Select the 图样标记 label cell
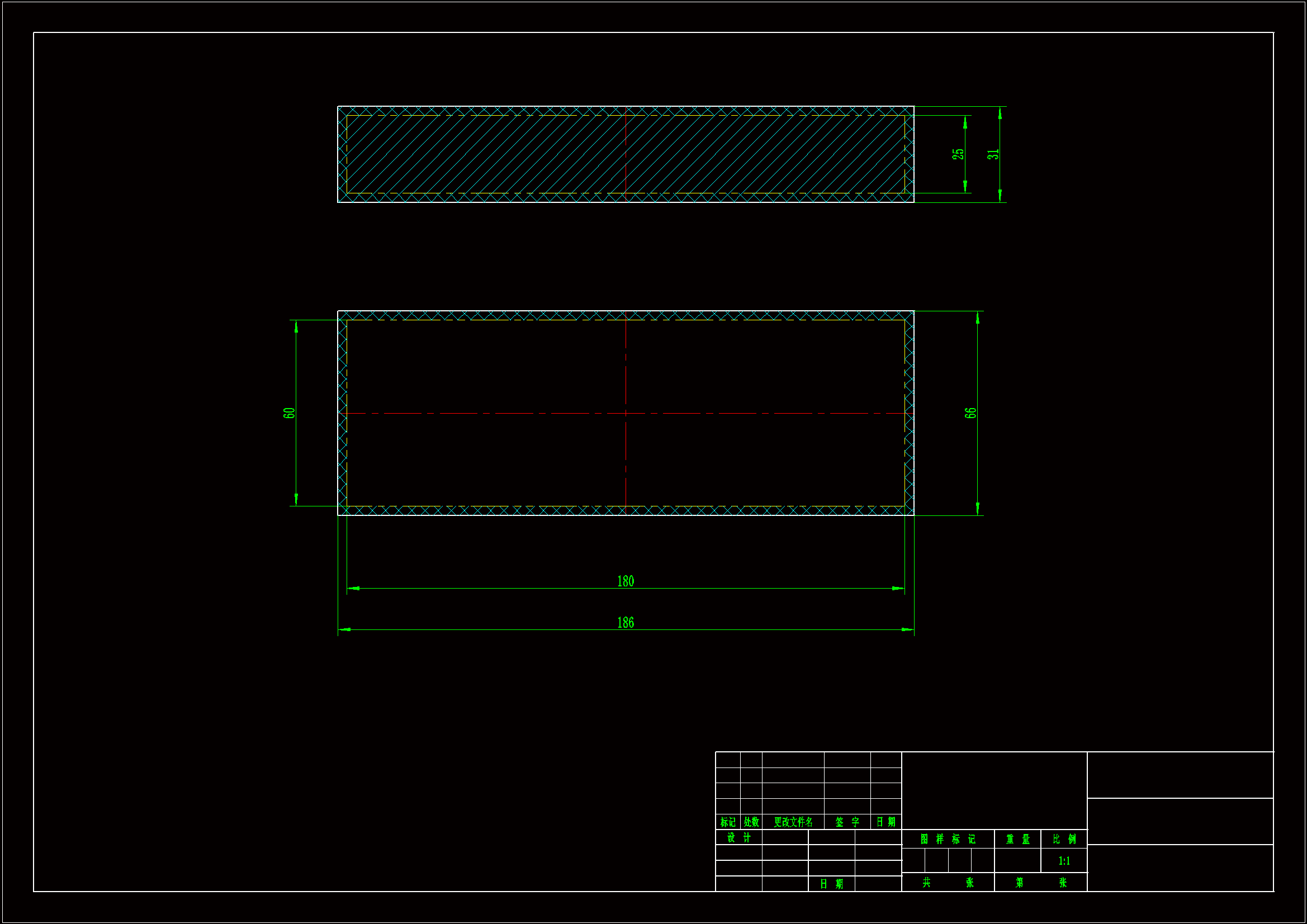This screenshot has height=924, width=1307. (948, 839)
